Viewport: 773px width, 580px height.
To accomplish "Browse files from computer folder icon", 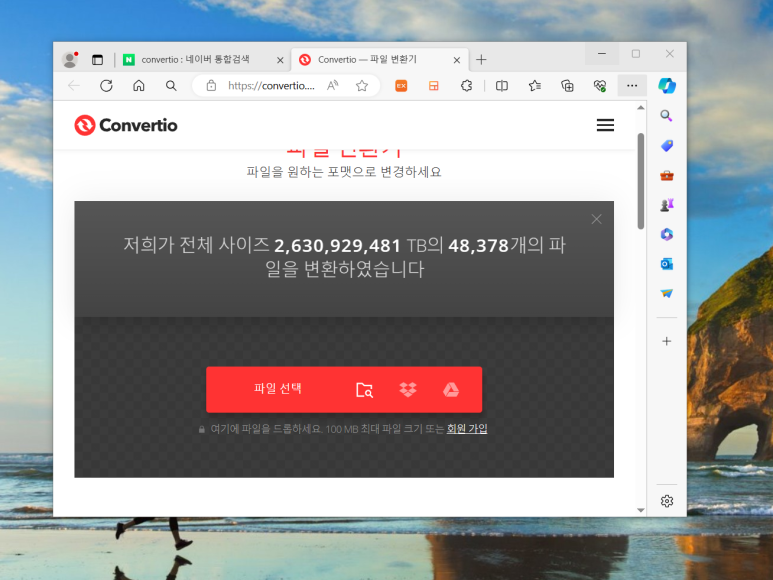I will [x=364, y=390].
